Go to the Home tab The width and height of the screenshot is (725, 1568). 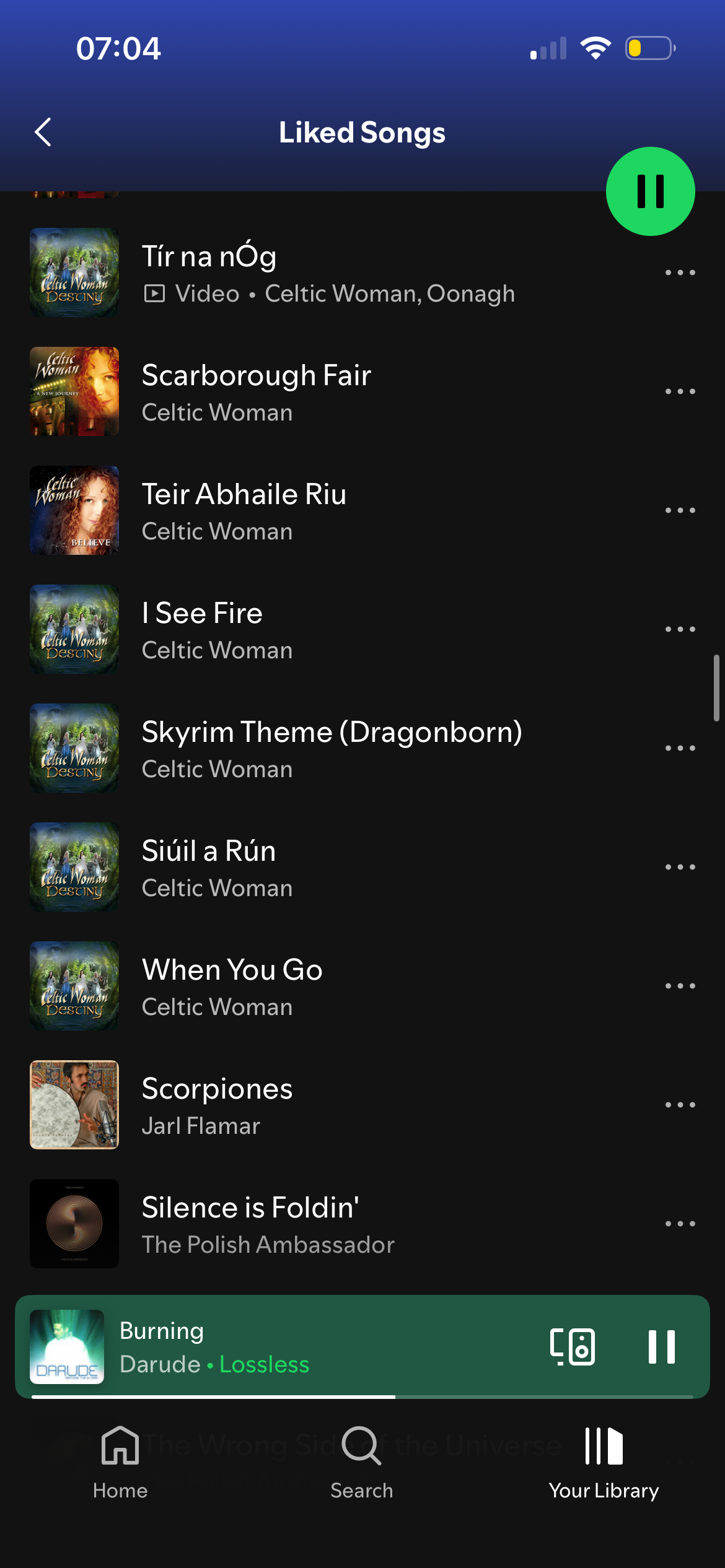coord(120,1463)
